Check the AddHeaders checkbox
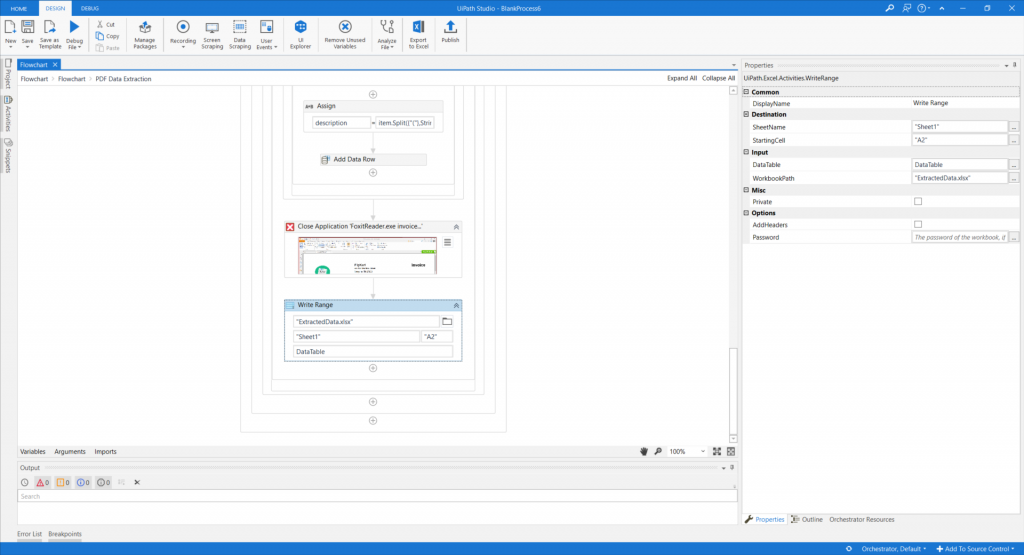 (x=918, y=225)
